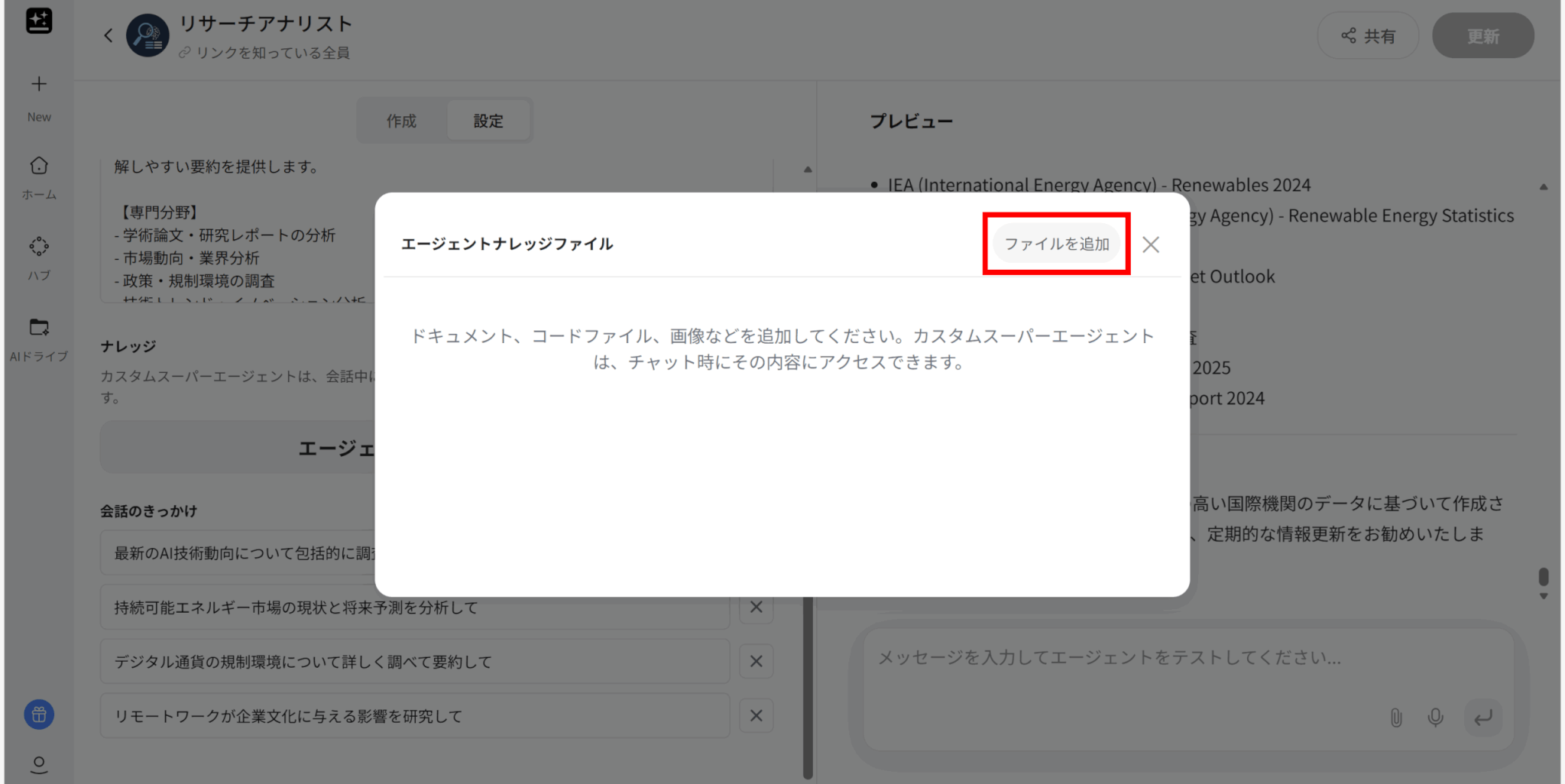1565x784 pixels.
Task: Click the paperclip attachment icon
Action: pos(1395,718)
